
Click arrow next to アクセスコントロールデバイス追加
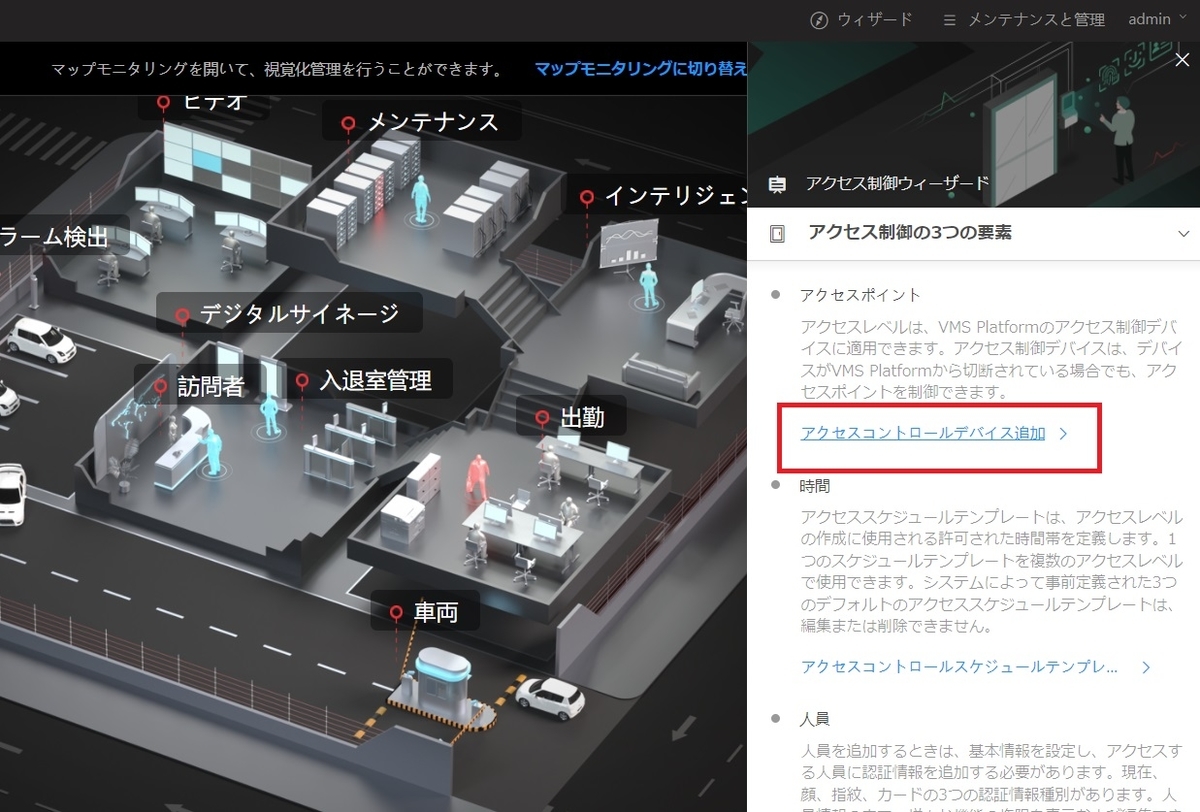click(x=1063, y=434)
